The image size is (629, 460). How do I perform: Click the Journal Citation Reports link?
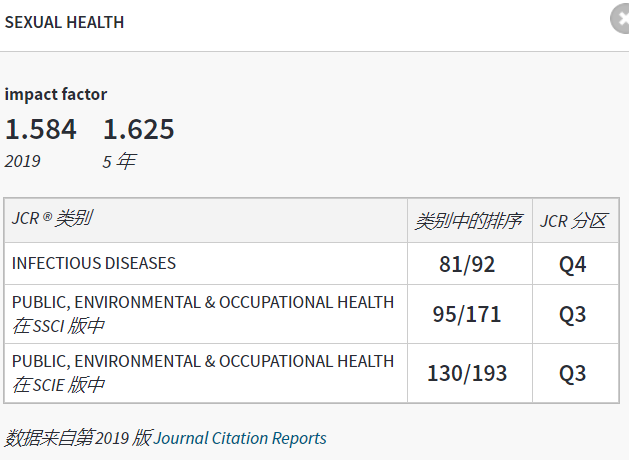pyautogui.click(x=240, y=438)
